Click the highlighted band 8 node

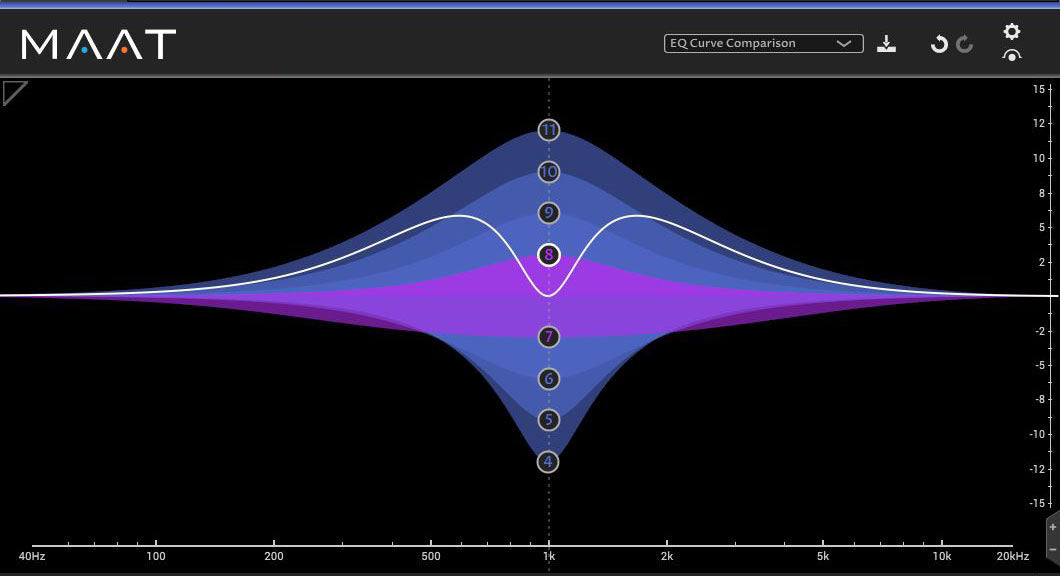coord(548,255)
